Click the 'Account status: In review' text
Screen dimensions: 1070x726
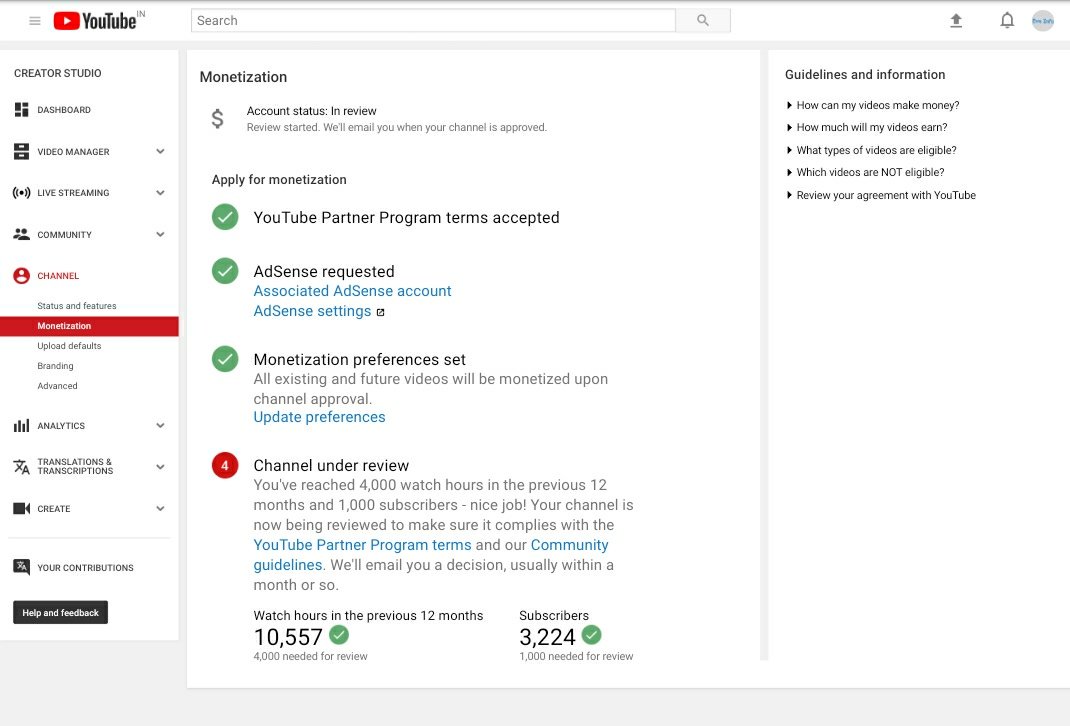311,111
